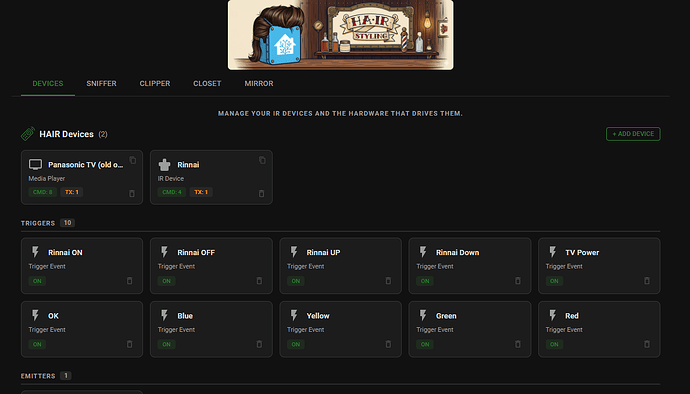This screenshot has height=394, width=690.
Task: Delete the Red trigger
Action: pos(647,344)
